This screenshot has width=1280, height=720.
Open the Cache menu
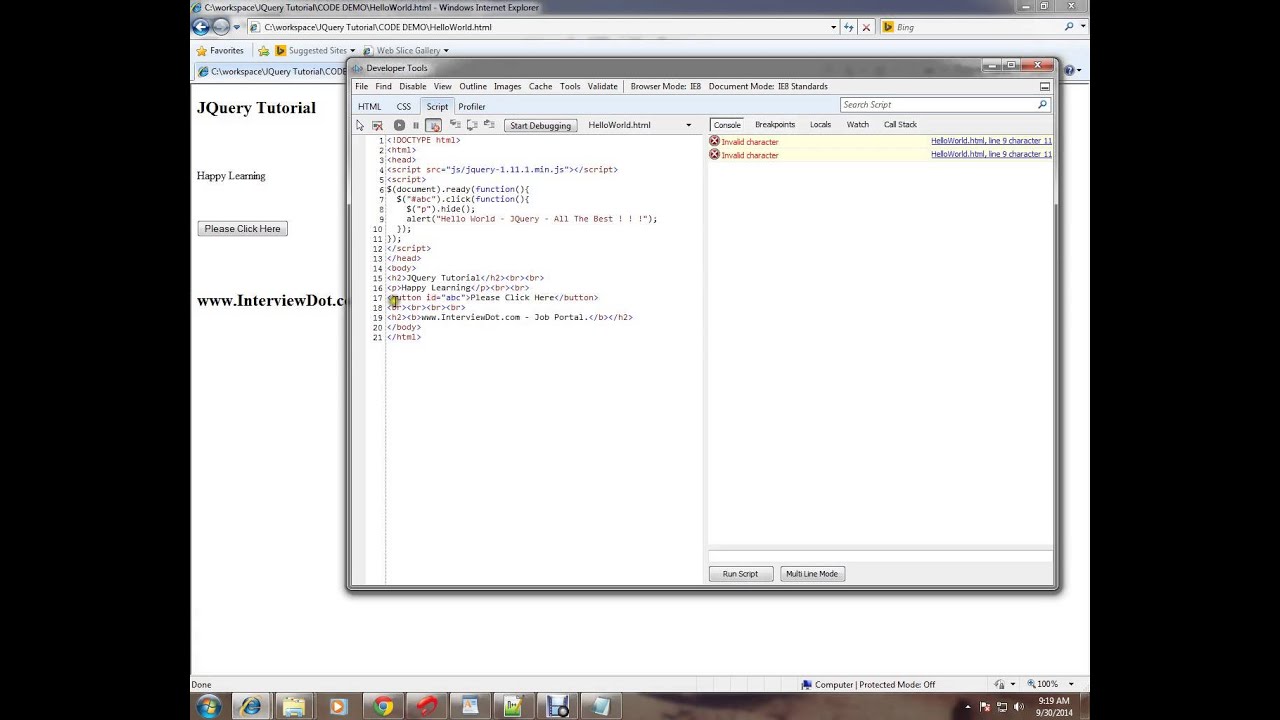(x=540, y=86)
